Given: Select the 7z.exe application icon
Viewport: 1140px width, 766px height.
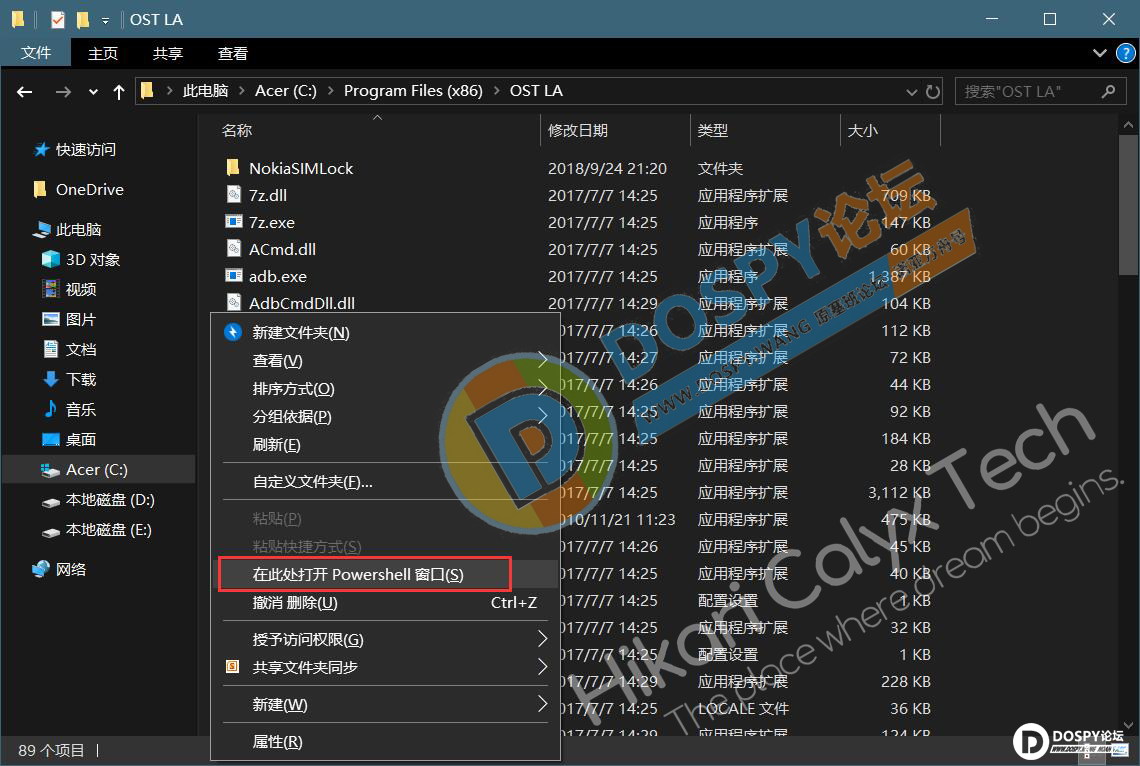Looking at the screenshot, I should pos(233,222).
